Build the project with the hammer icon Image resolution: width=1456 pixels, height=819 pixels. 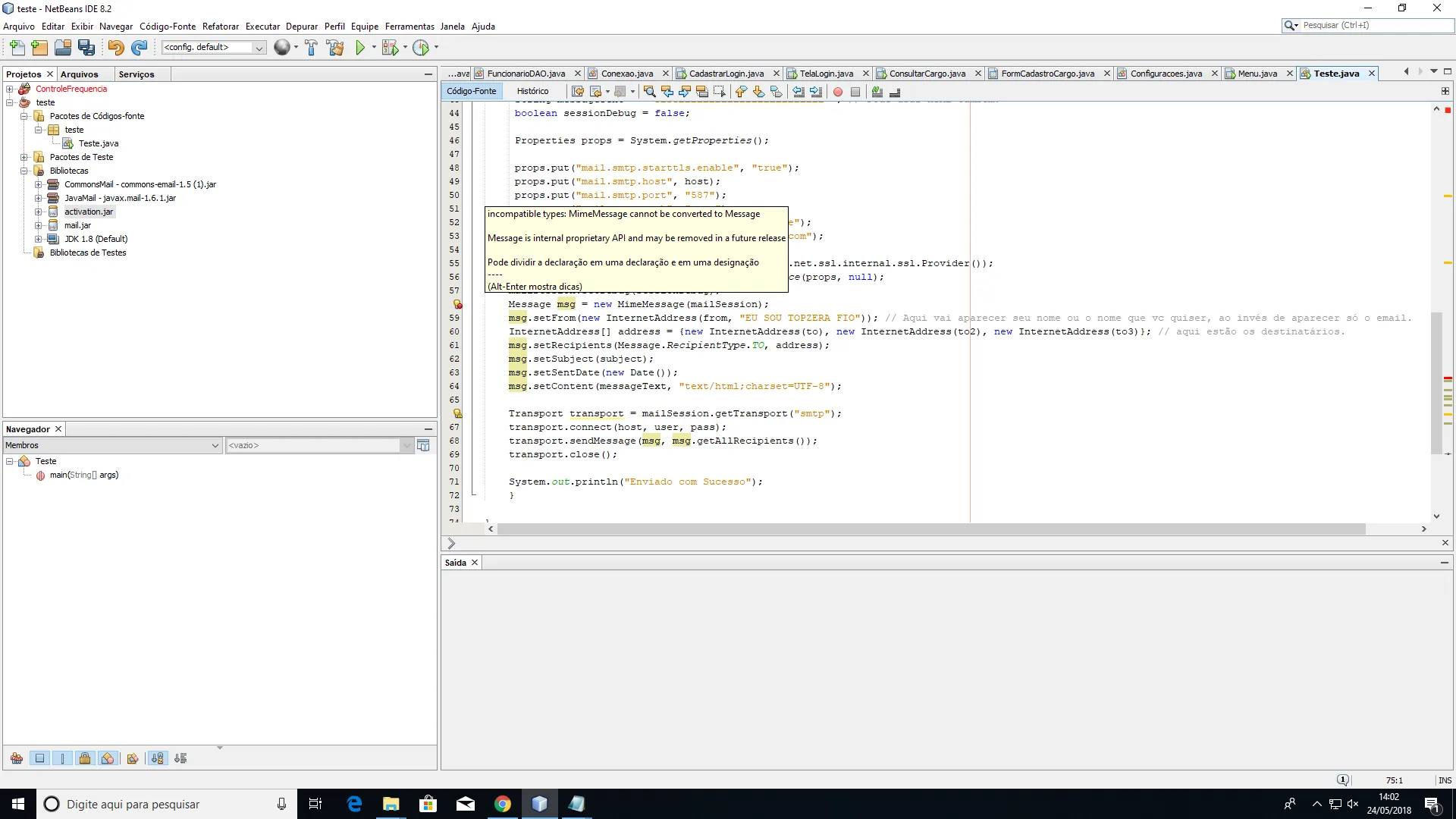(x=311, y=48)
